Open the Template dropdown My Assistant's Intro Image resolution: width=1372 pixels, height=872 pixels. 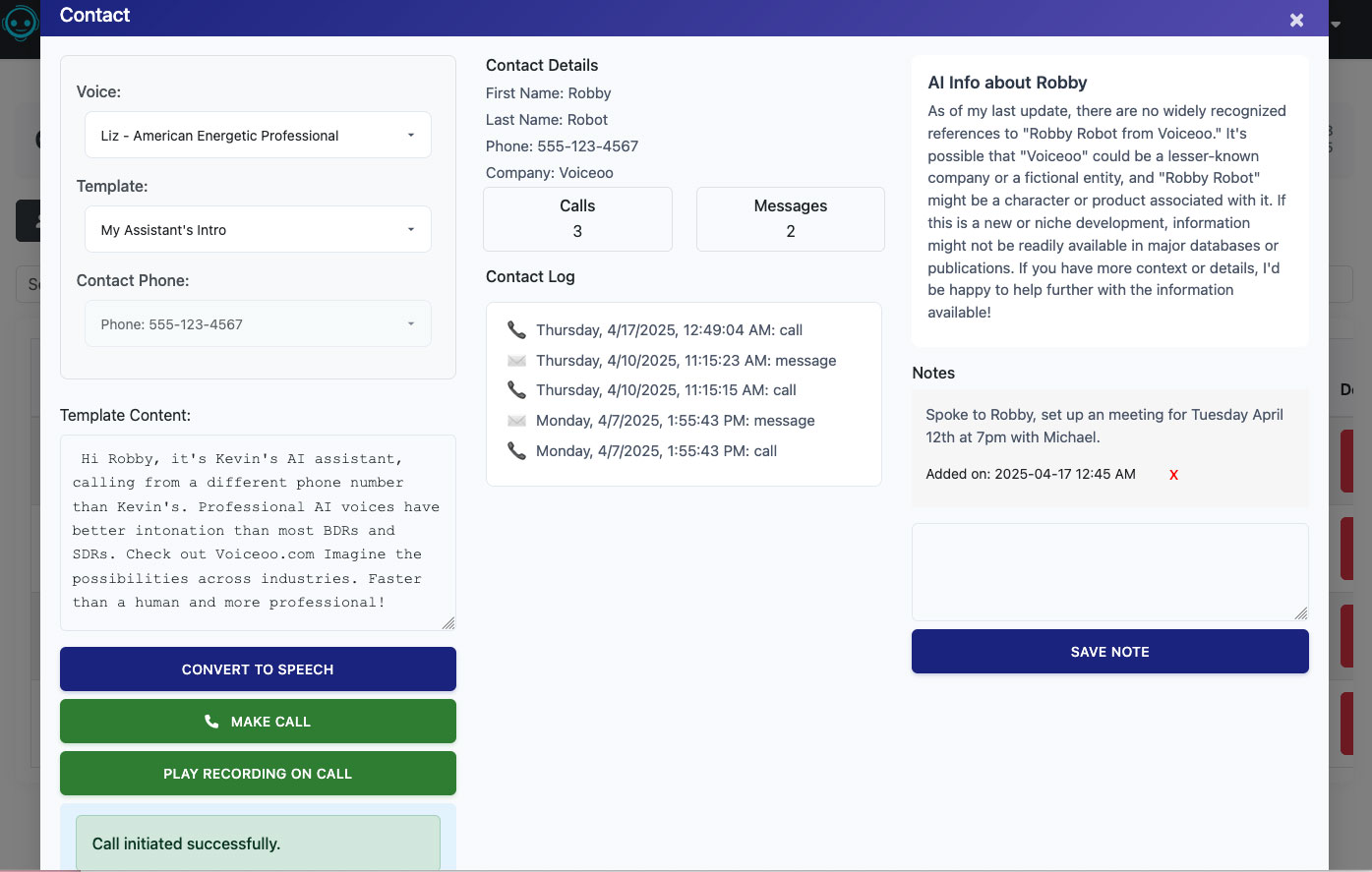258,230
